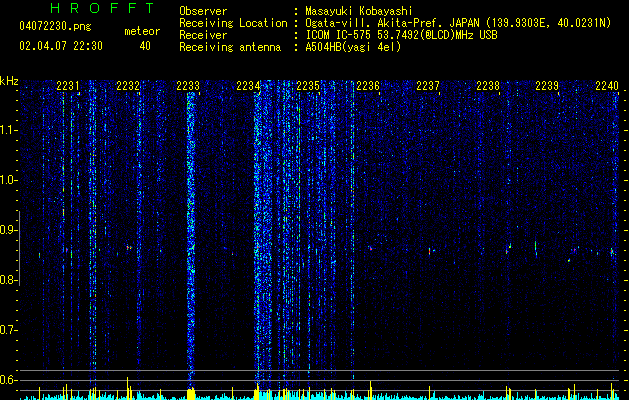629x400 pixels.
Task: Click the 2232 time marker
Action: click(128, 86)
